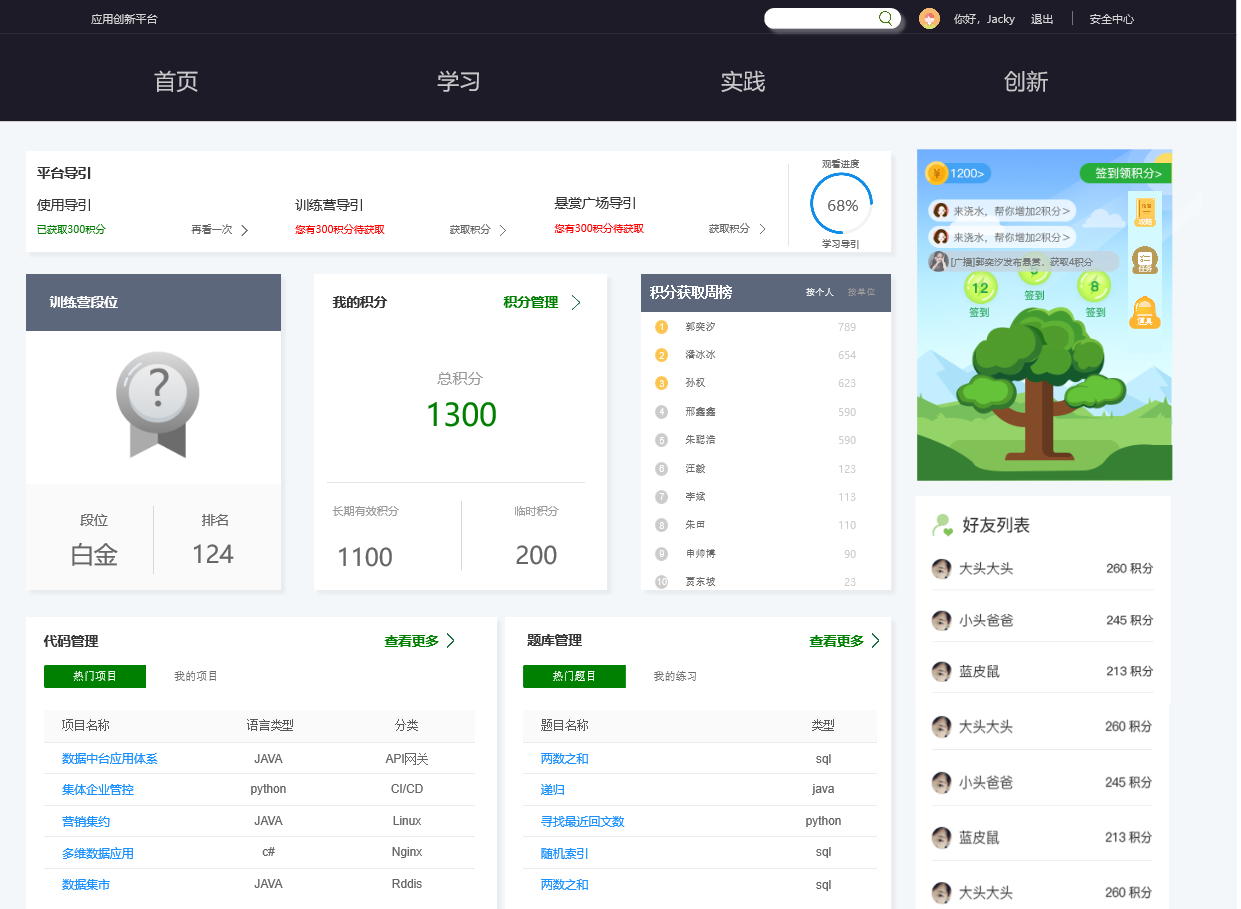The image size is (1241, 909).
Task: Click the 白金 rank label
Action: tap(94, 555)
